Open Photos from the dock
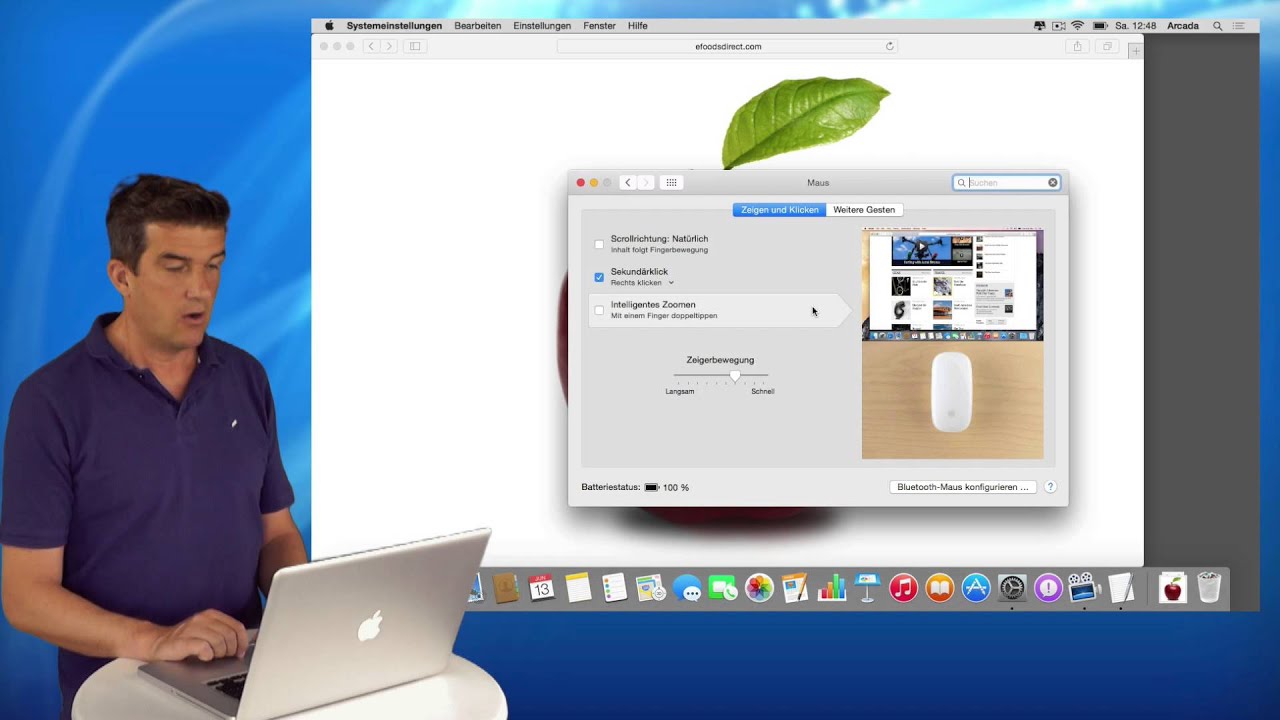Image resolution: width=1280 pixels, height=720 pixels. point(759,588)
